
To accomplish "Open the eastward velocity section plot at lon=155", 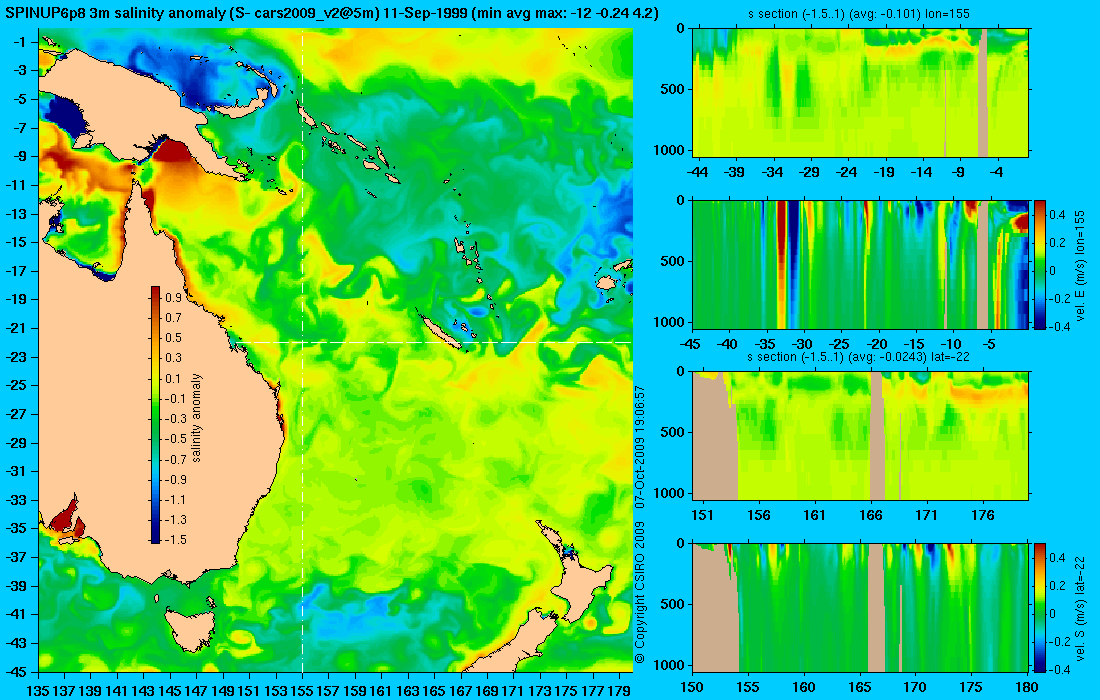I will 860,264.
